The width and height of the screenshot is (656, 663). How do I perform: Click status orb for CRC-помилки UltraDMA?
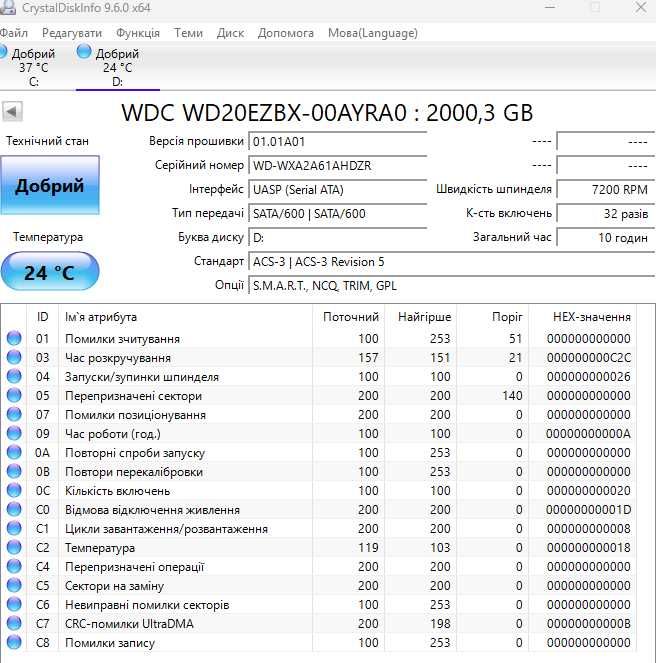point(14,624)
